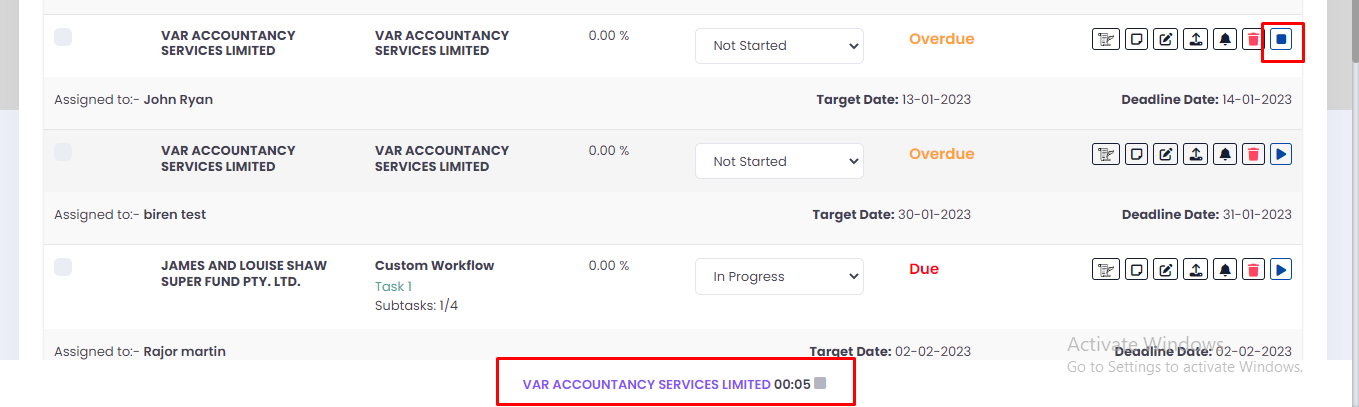Stop the timer in the bottom timer bar

click(x=820, y=383)
